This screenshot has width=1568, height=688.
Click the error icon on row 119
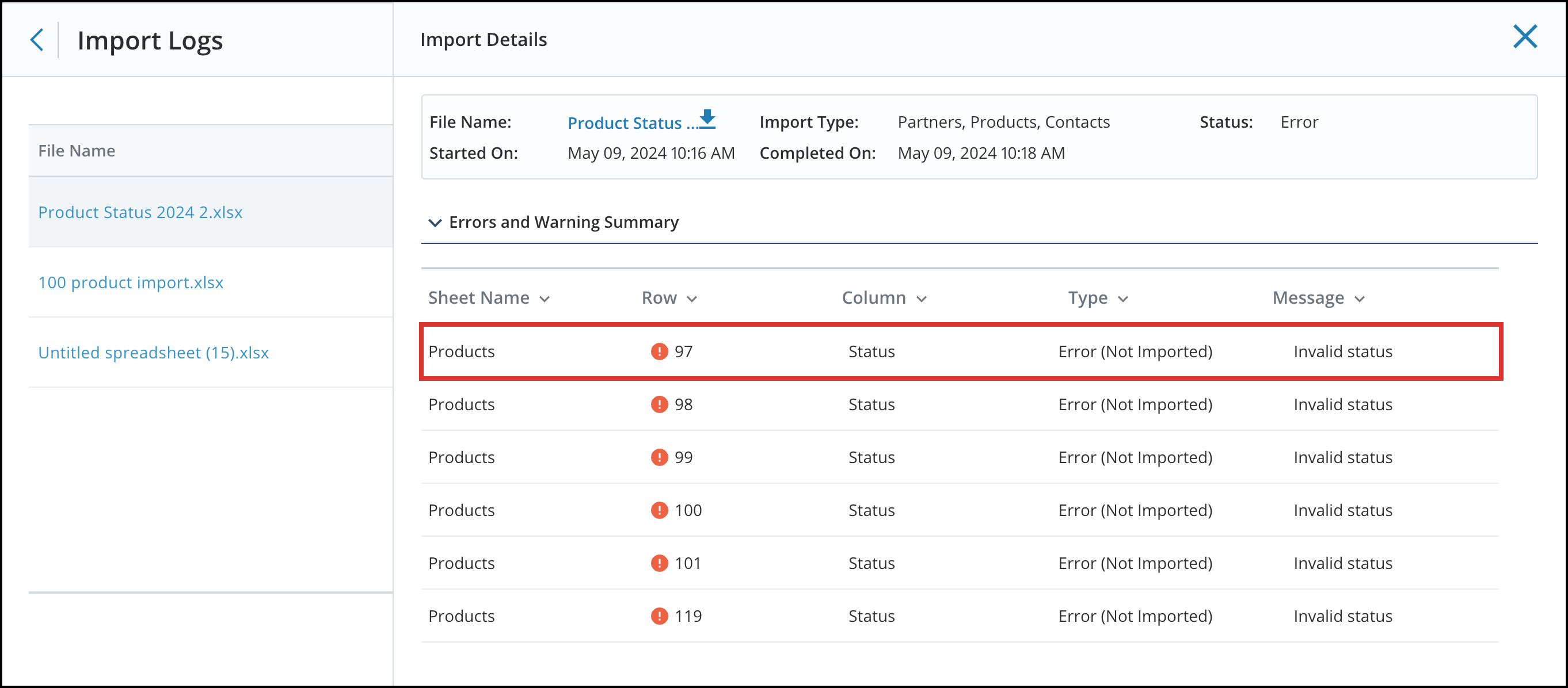point(659,616)
